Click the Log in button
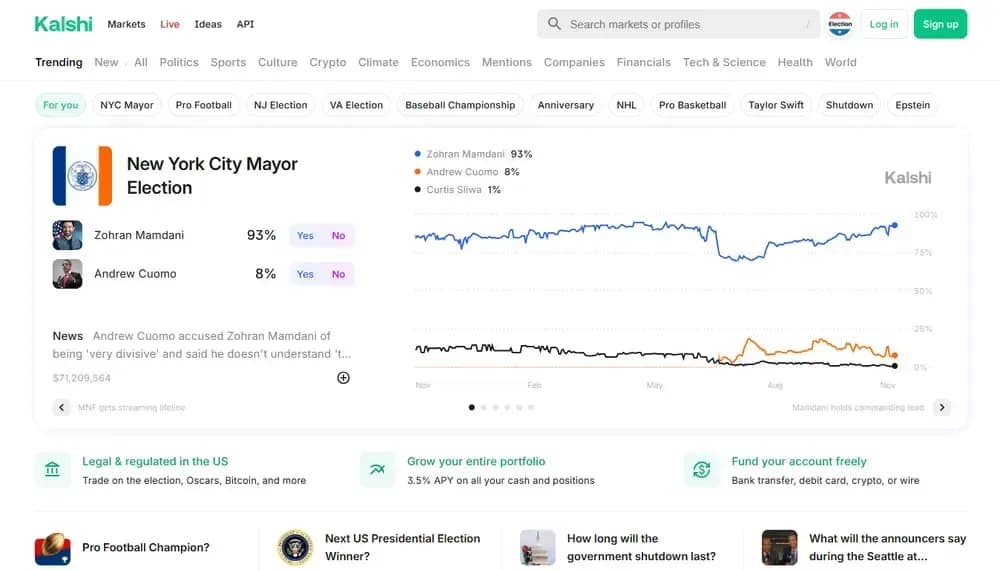 [x=884, y=24]
